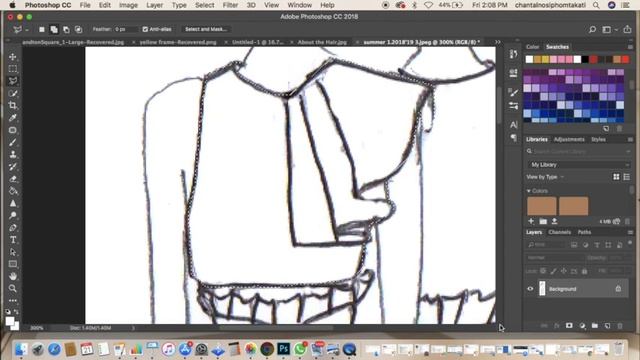
Task: Open the Character panel icon
Action: 513,124
